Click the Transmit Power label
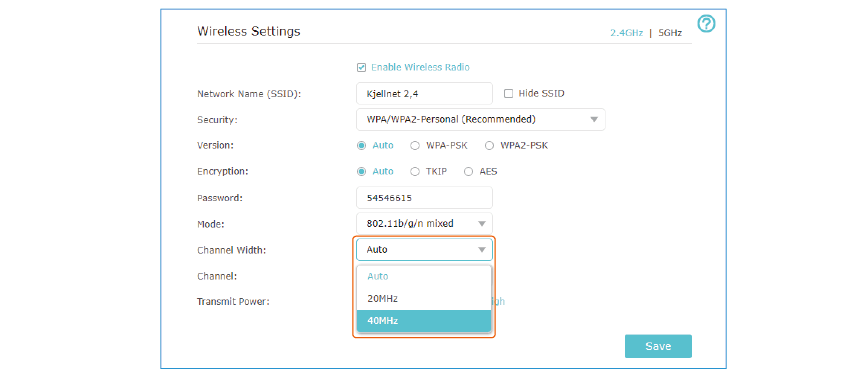Viewport: 850px width, 378px height. point(233,302)
